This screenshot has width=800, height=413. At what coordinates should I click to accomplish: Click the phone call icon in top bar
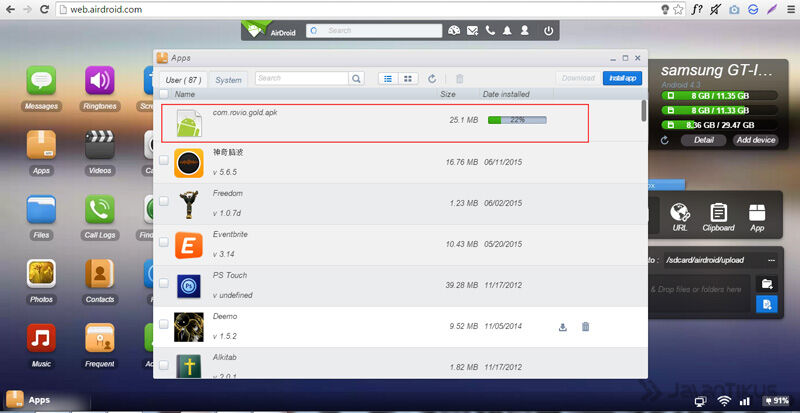(490, 31)
